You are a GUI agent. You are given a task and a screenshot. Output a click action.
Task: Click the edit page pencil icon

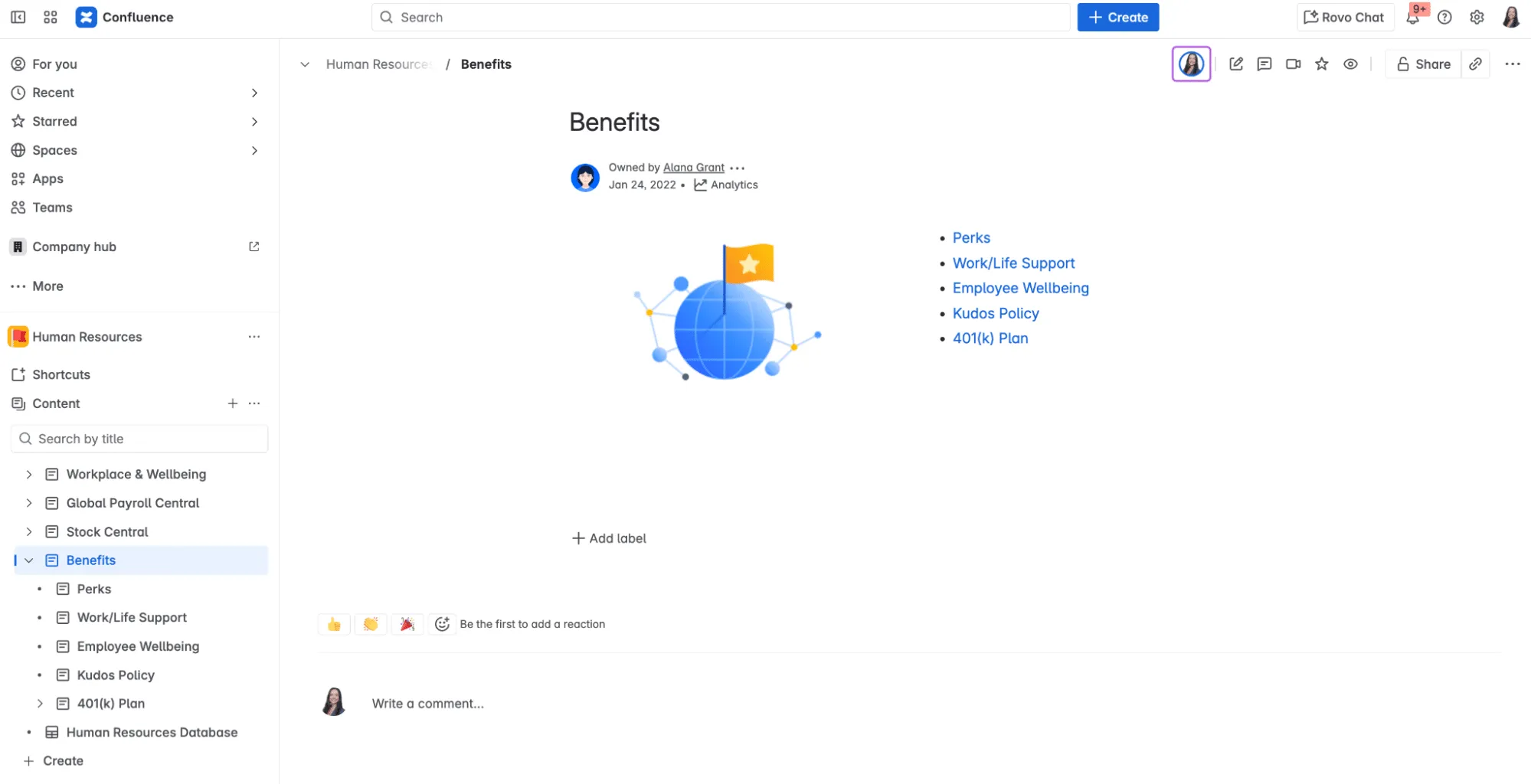[1235, 64]
